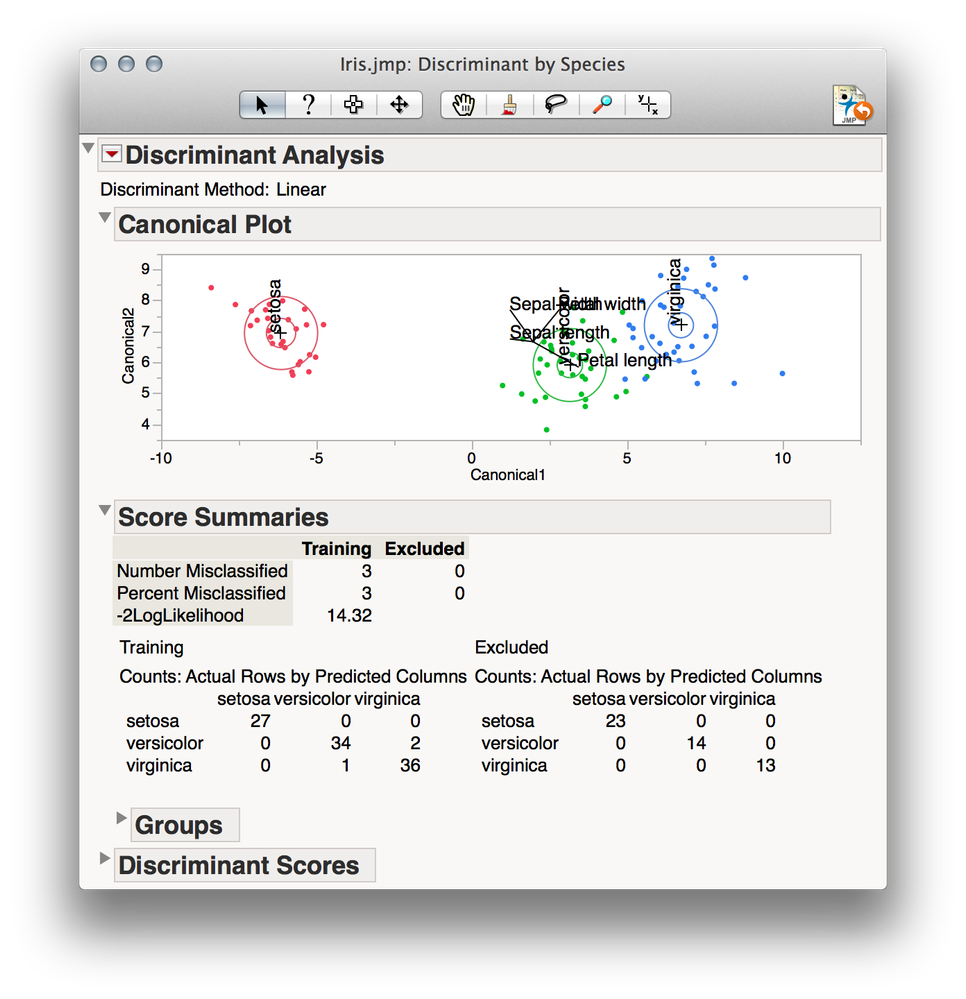Viewport: 966px width, 999px height.
Task: Click the Discriminant Analysis title bar
Action: pos(489,155)
